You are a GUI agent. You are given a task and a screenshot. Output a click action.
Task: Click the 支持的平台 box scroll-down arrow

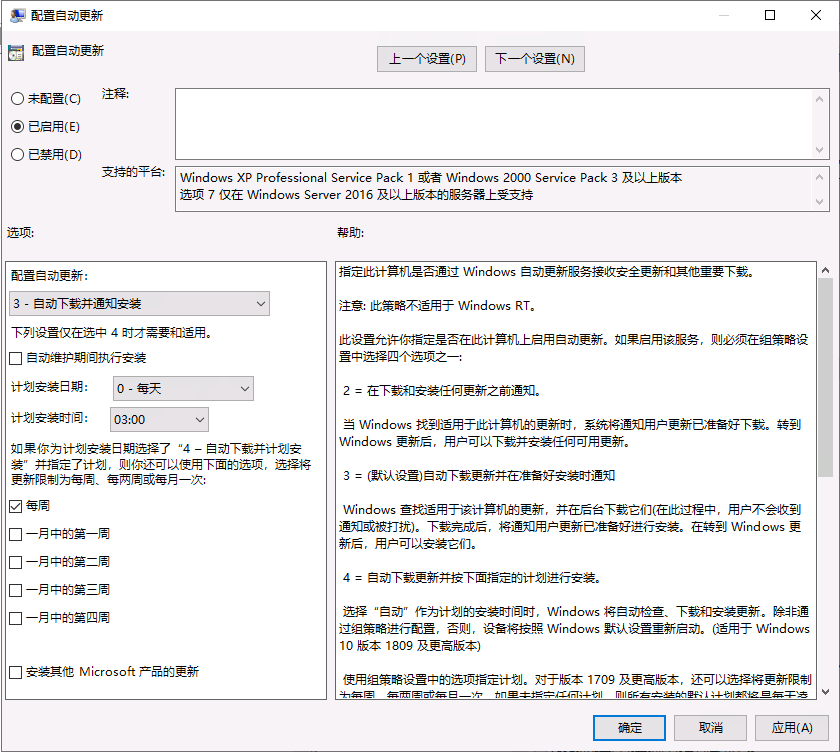(x=819, y=201)
